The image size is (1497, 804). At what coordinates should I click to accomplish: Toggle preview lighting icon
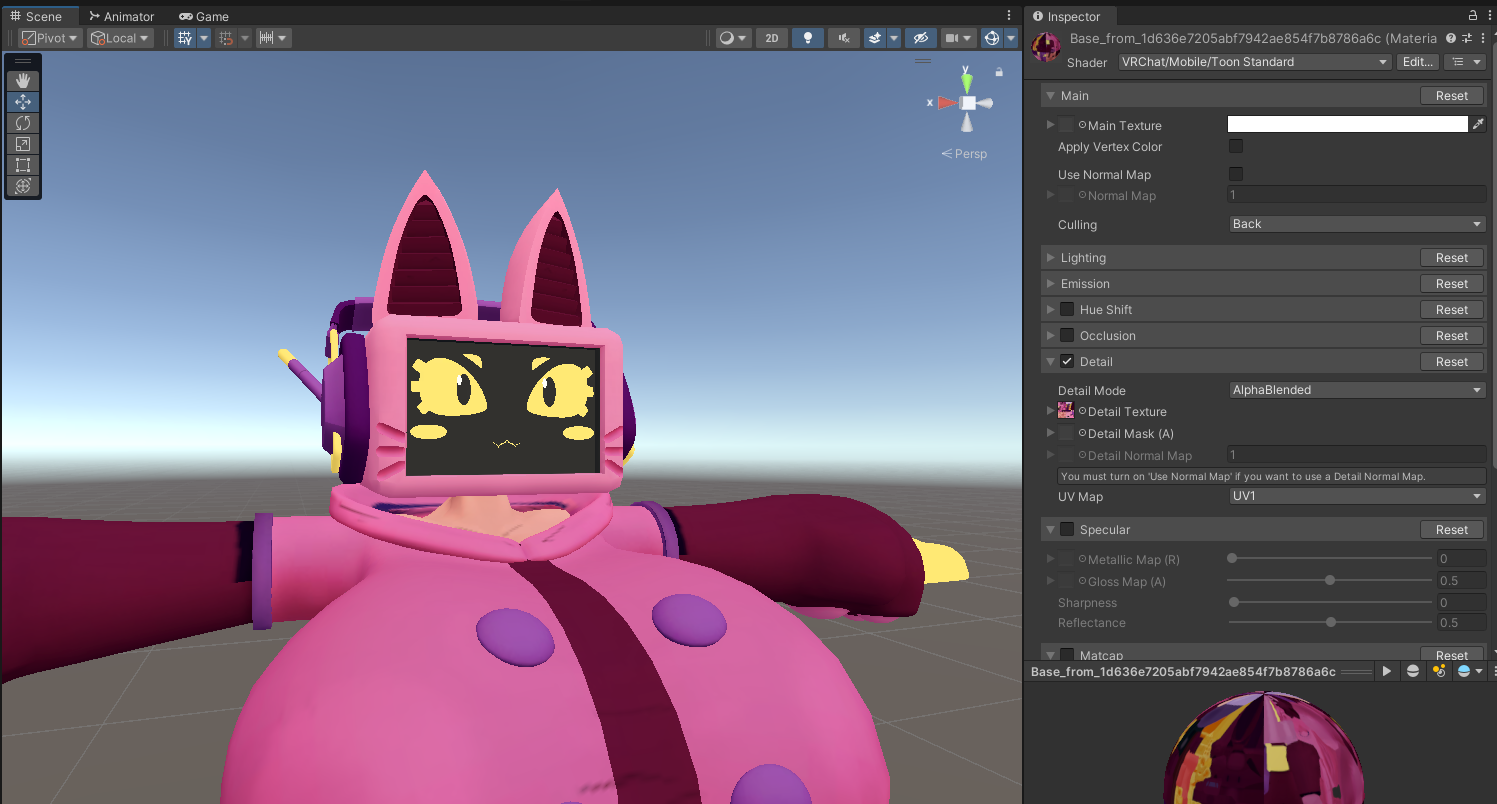click(1439, 671)
